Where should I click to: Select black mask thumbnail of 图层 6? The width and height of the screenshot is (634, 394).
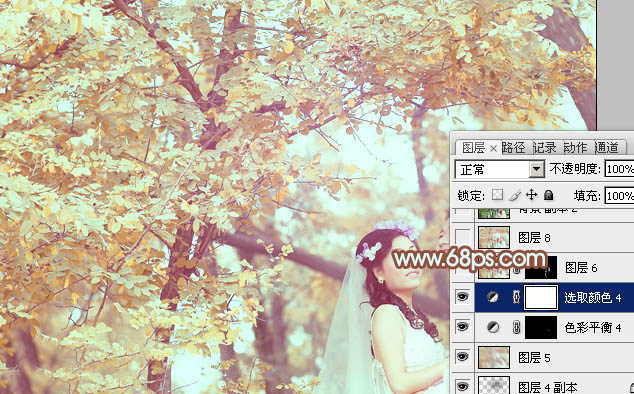tap(541, 267)
